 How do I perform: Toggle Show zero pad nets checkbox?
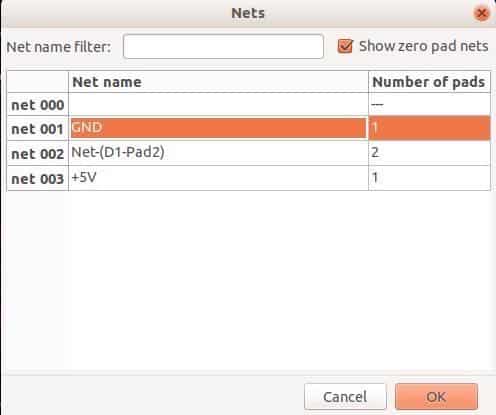tap(345, 46)
